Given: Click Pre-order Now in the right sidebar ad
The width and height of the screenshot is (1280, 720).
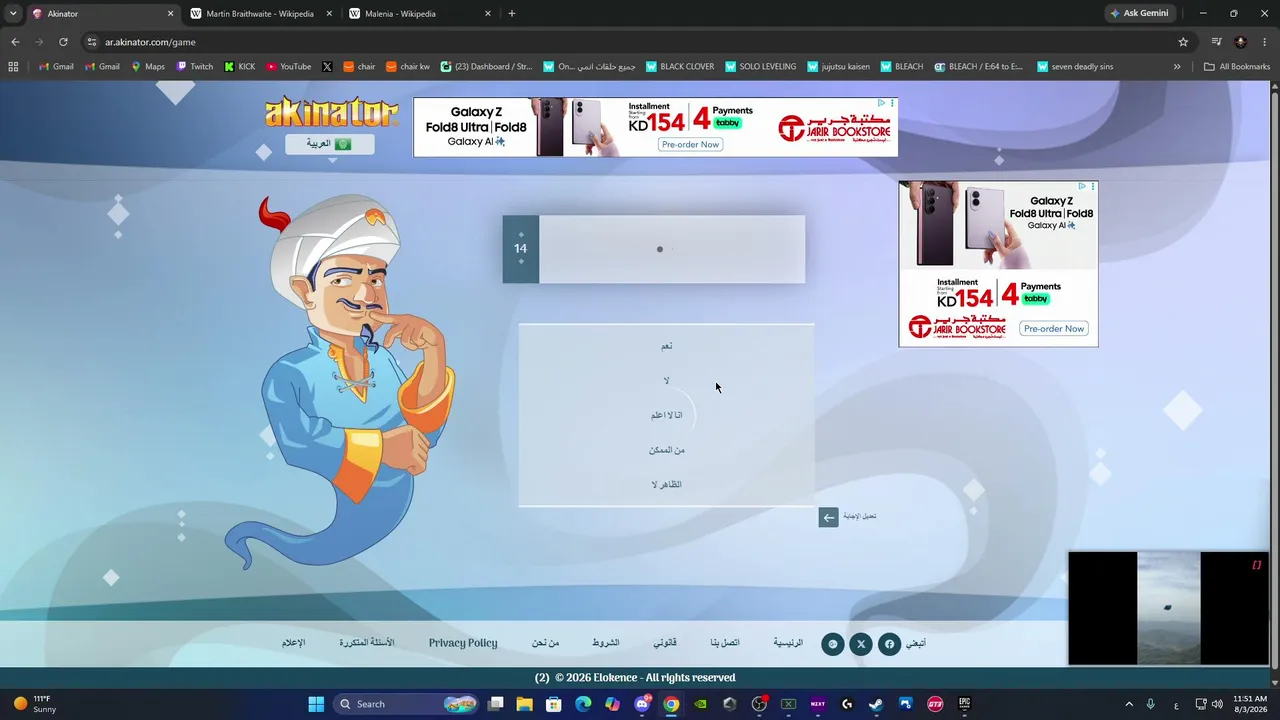Looking at the screenshot, I should 1054,329.
